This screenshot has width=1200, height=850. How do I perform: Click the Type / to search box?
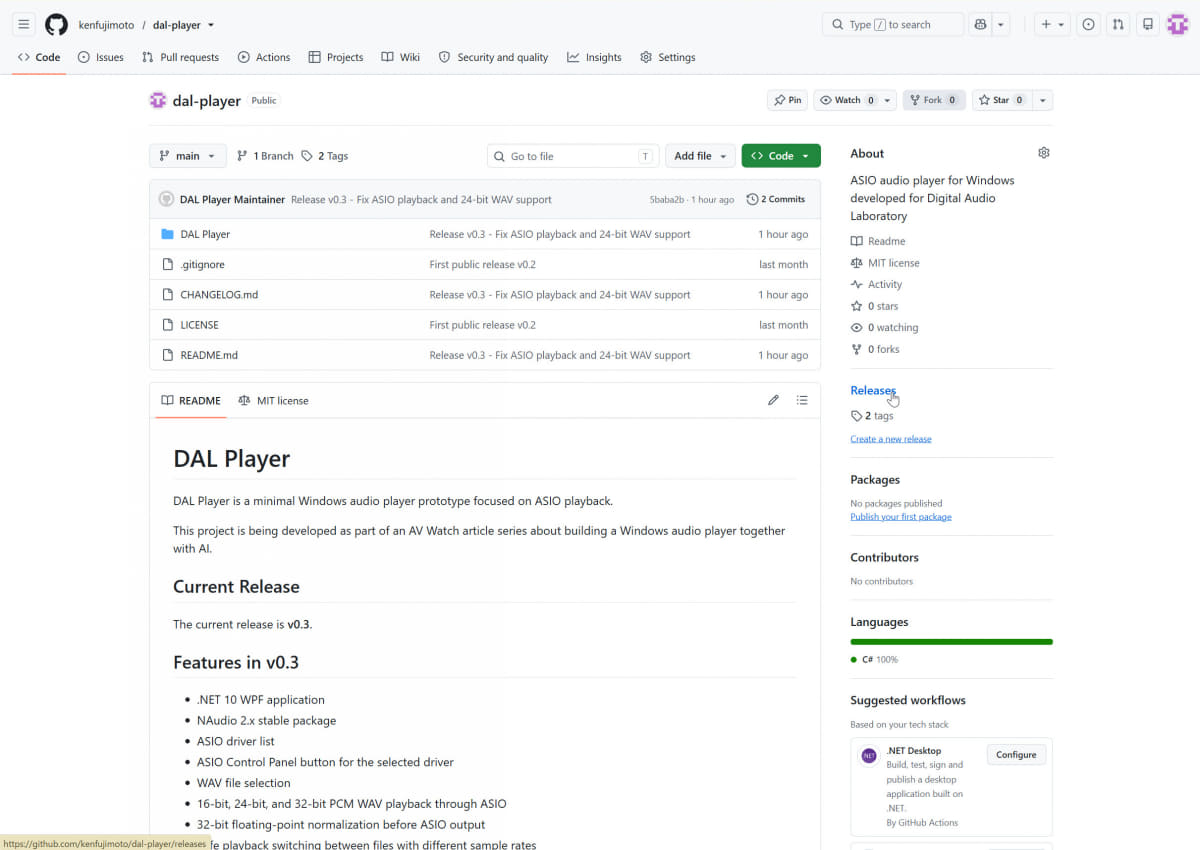click(x=893, y=24)
